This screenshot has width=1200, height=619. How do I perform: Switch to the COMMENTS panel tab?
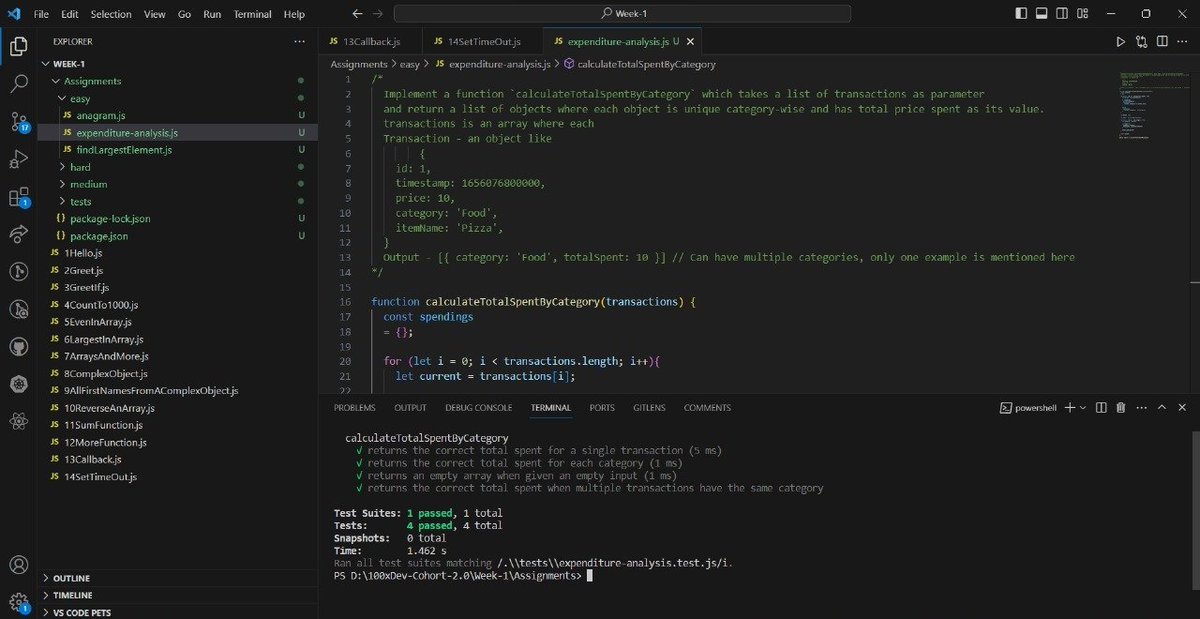(707, 408)
